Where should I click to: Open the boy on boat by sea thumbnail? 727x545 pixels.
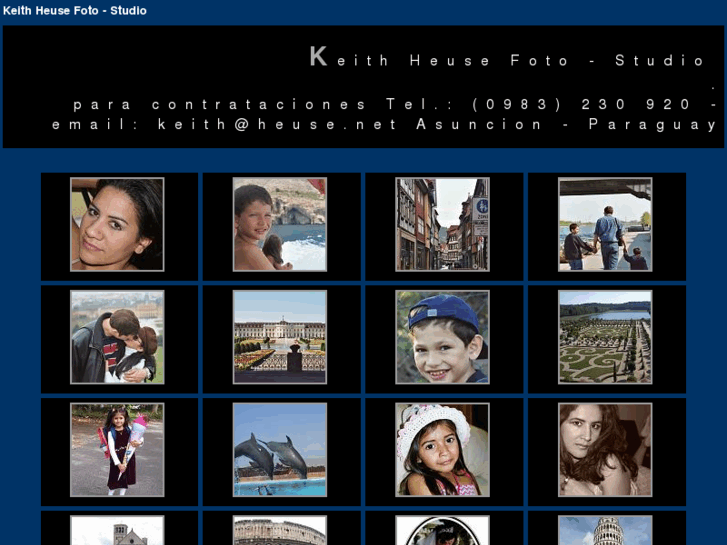[x=280, y=224]
